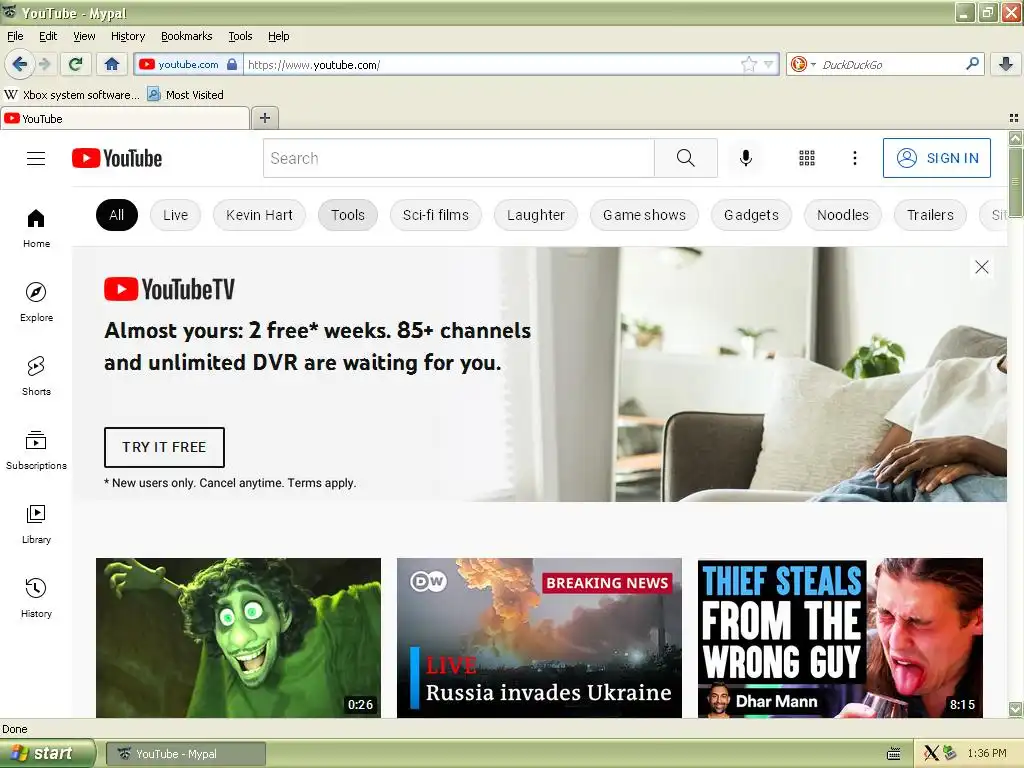The image size is (1024, 768).
Task: Open a new tab with plus button
Action: [264, 118]
